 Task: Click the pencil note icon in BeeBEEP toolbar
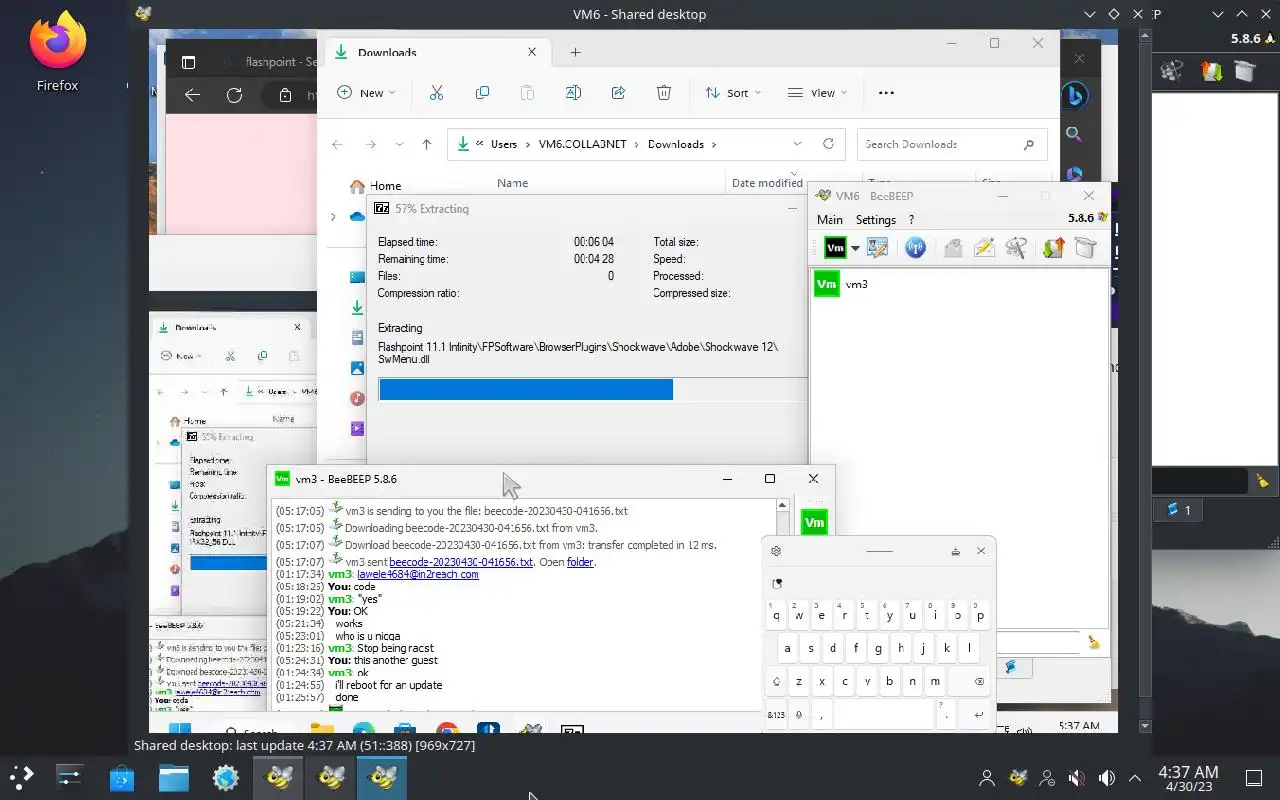pyautogui.click(x=984, y=248)
